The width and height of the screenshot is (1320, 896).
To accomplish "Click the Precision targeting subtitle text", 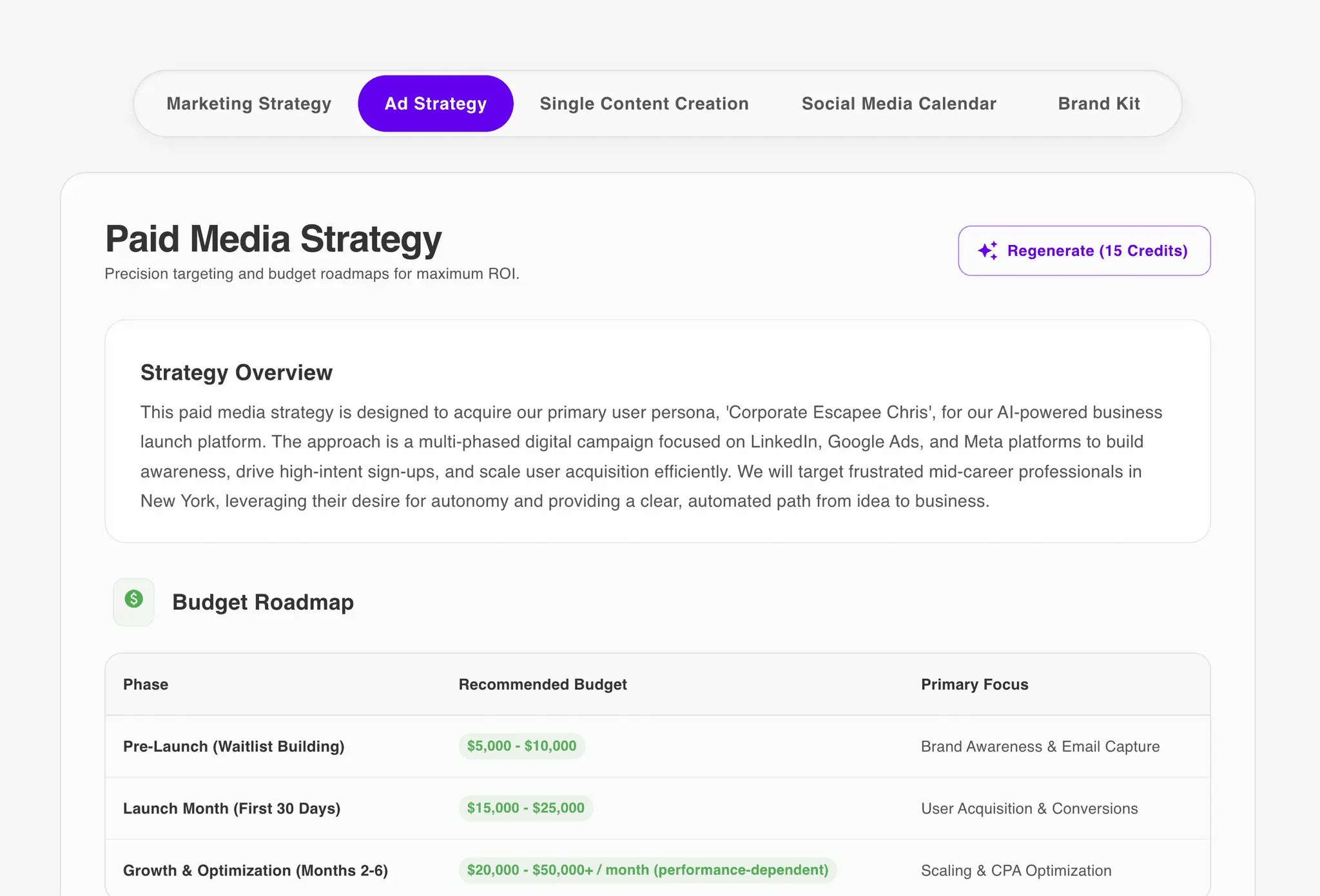I will [x=312, y=274].
